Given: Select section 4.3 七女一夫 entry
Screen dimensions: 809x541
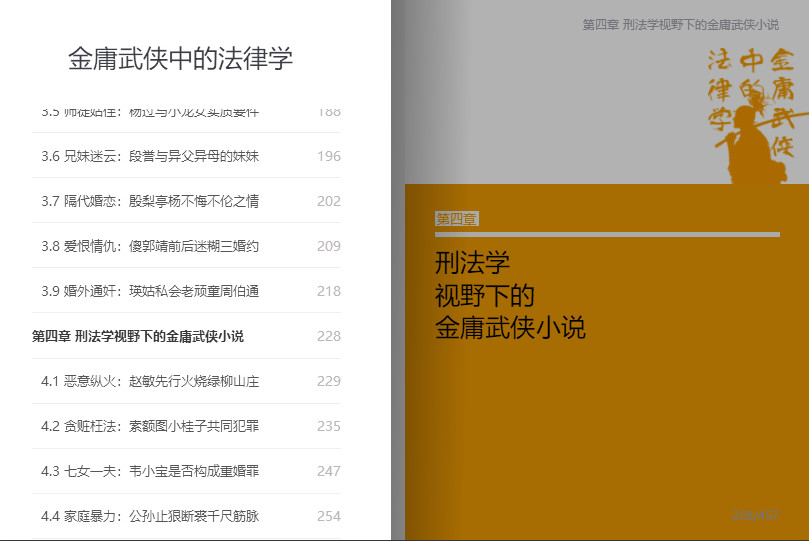Looking at the screenshot, I should [x=150, y=471].
